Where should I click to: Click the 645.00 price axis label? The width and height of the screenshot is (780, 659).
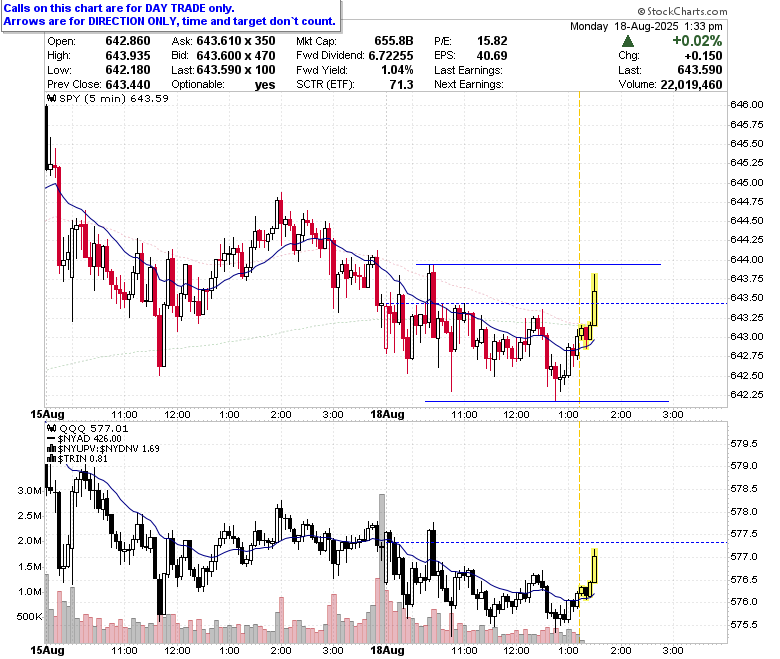point(747,182)
